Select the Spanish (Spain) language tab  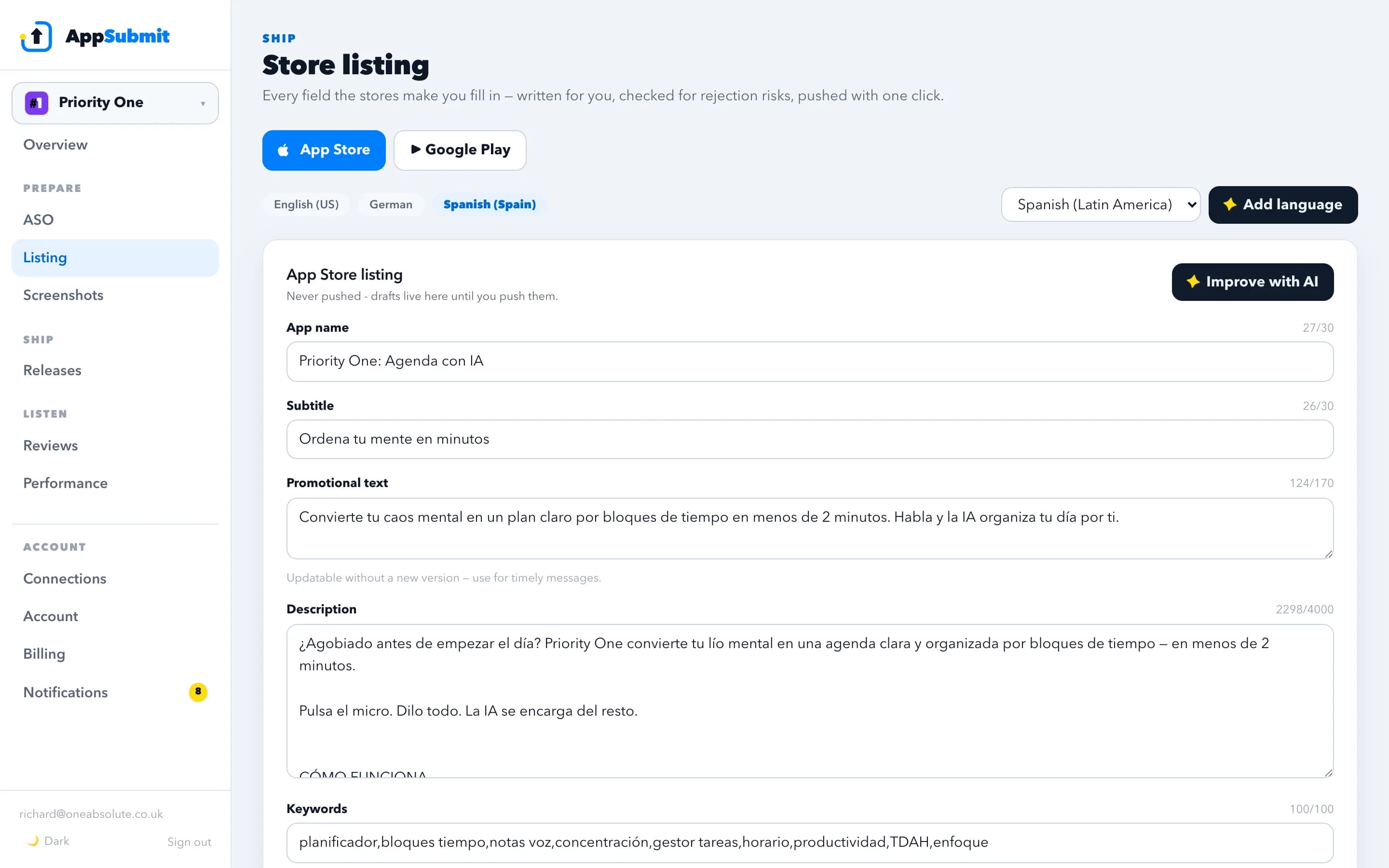[490, 204]
